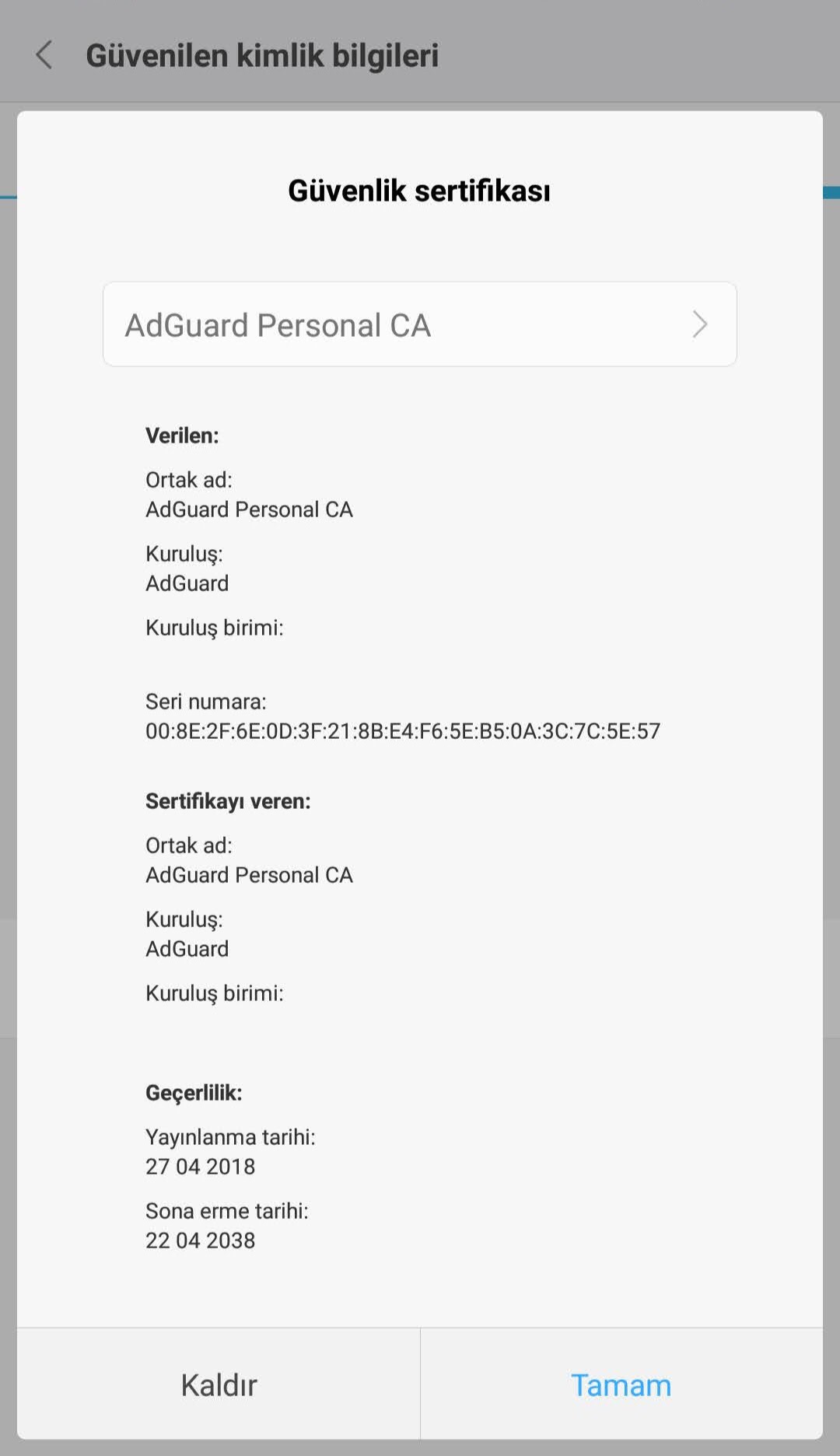Click the Seri numara label
Viewport: 840px width, 1456px height.
205,702
